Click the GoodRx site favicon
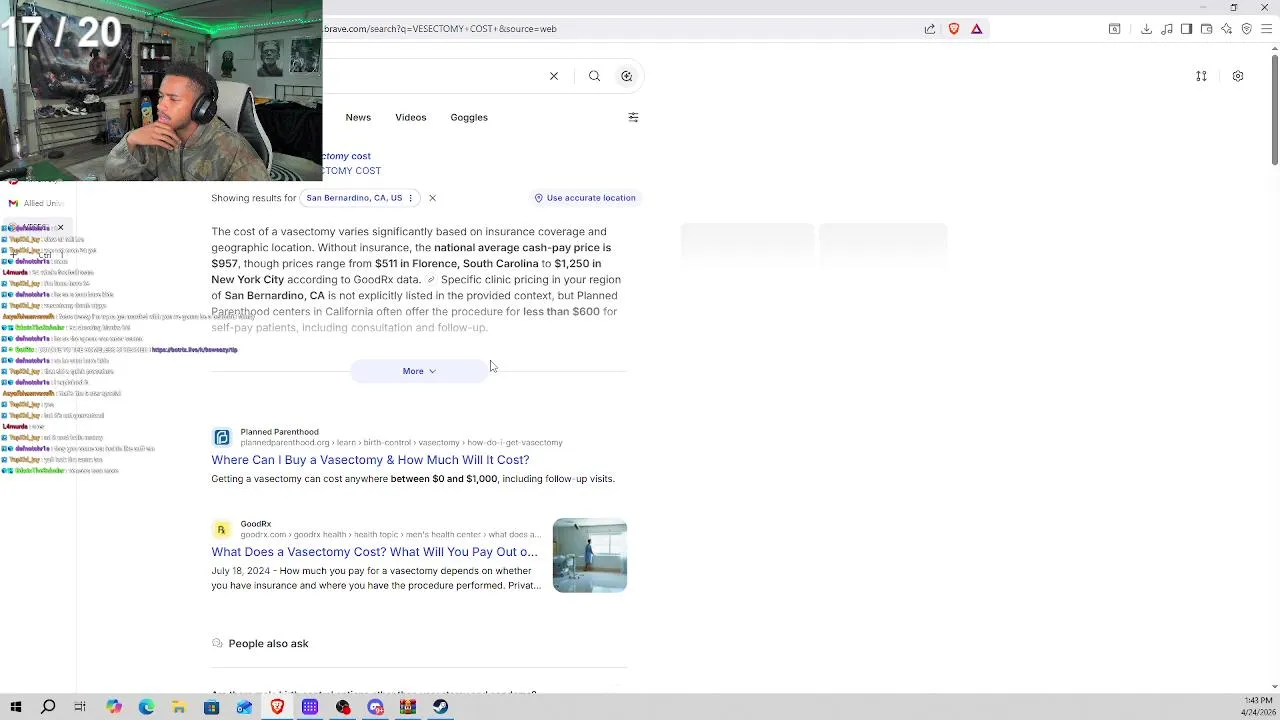This screenshot has width=1280, height=720. 222,530
